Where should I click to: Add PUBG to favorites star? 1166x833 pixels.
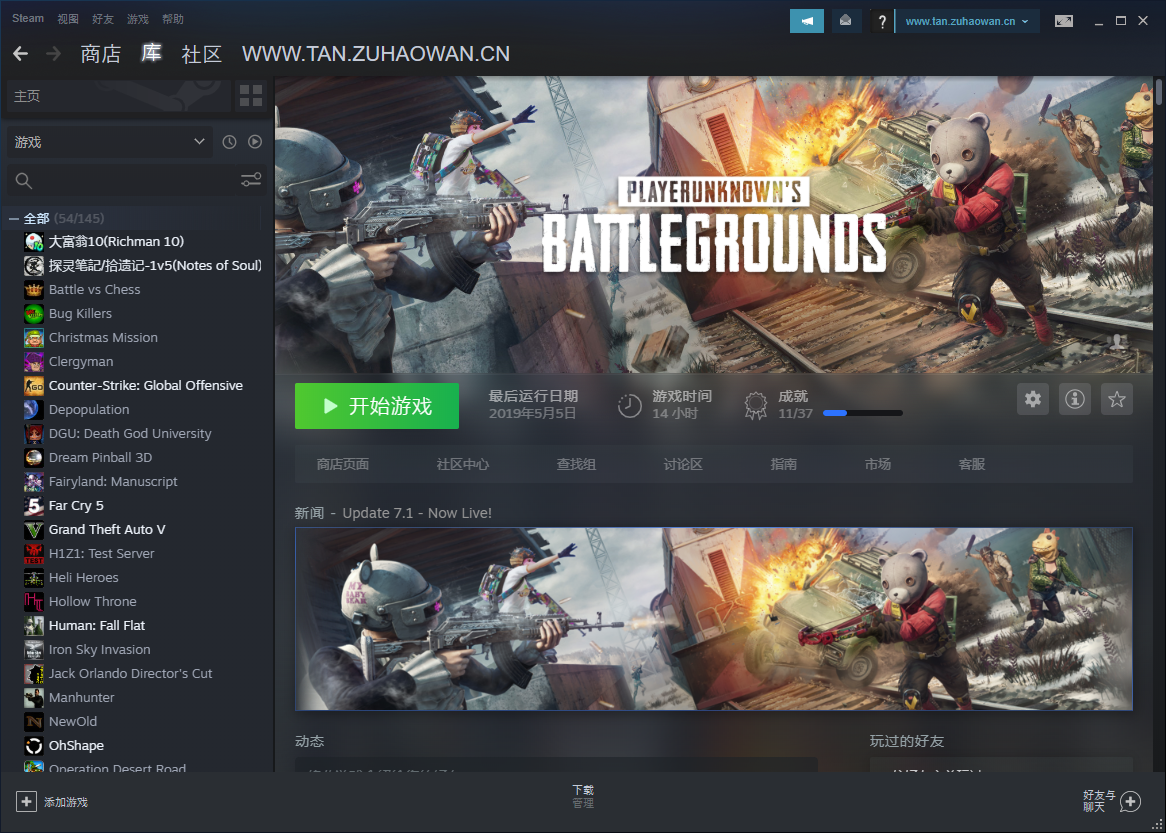[1116, 399]
